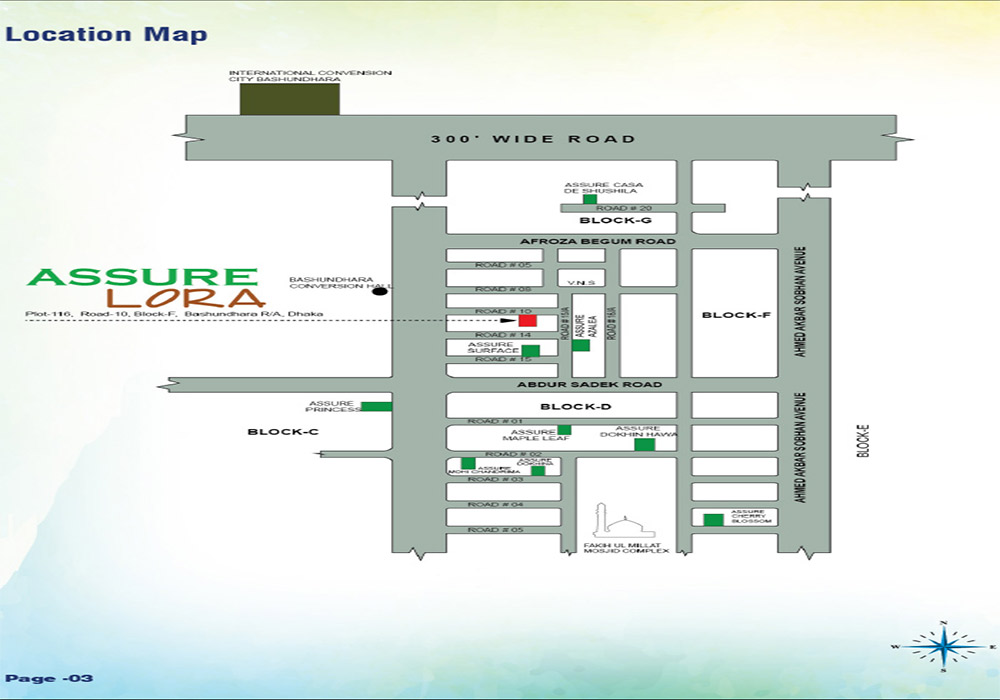
Task: Click the "ROAD # 15" label under Assure Surface
Action: (503, 360)
